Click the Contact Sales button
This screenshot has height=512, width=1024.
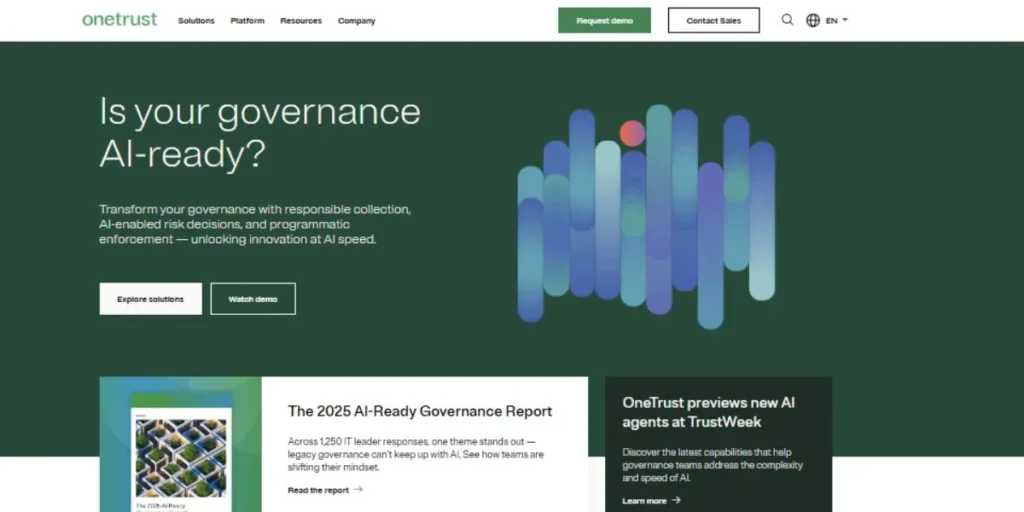tap(713, 21)
